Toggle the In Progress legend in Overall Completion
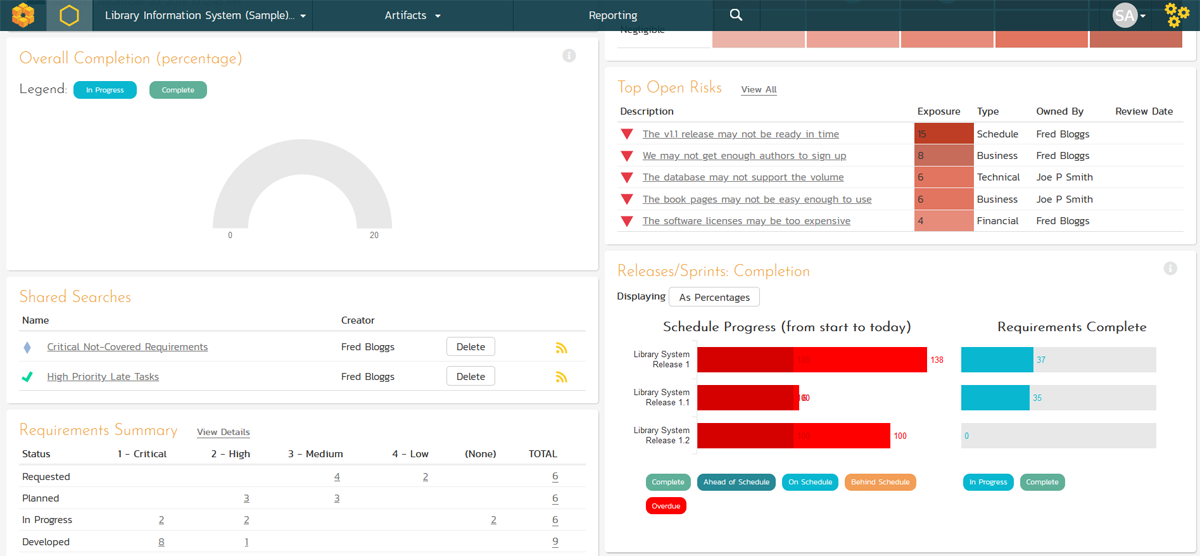Screen dimensions: 1200x556 click(x=105, y=90)
